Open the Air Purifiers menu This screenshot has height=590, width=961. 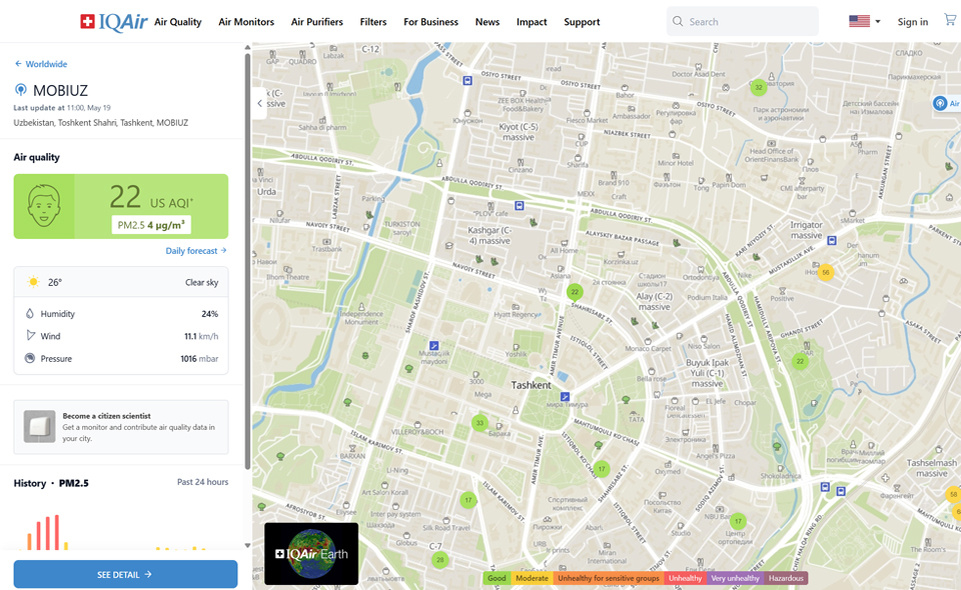click(x=317, y=22)
